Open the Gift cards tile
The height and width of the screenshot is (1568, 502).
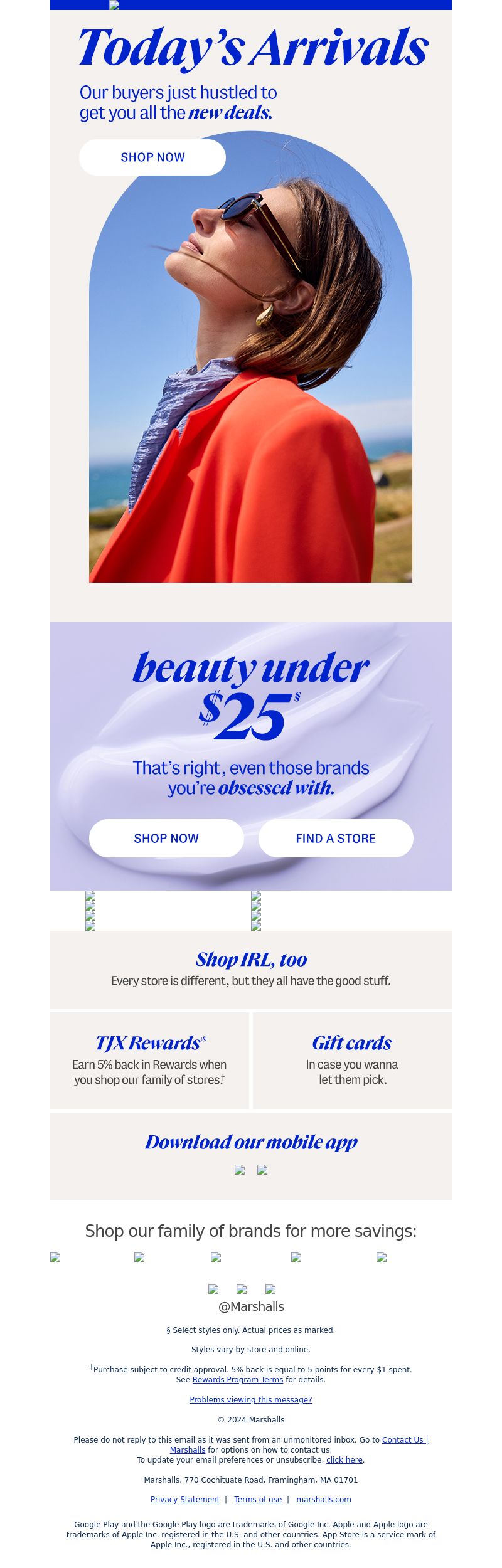point(352,1060)
